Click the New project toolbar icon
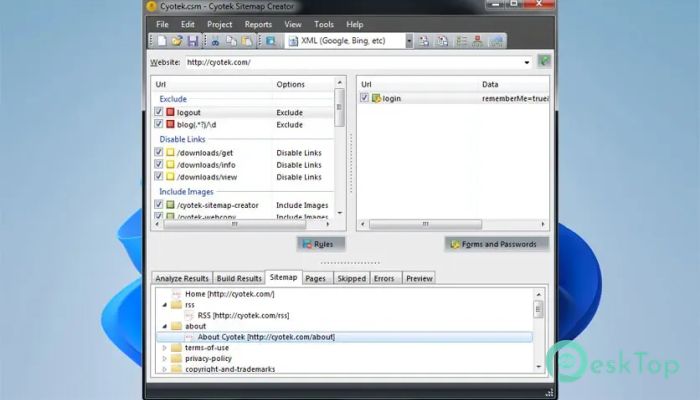The height and width of the screenshot is (400, 700). click(162, 41)
